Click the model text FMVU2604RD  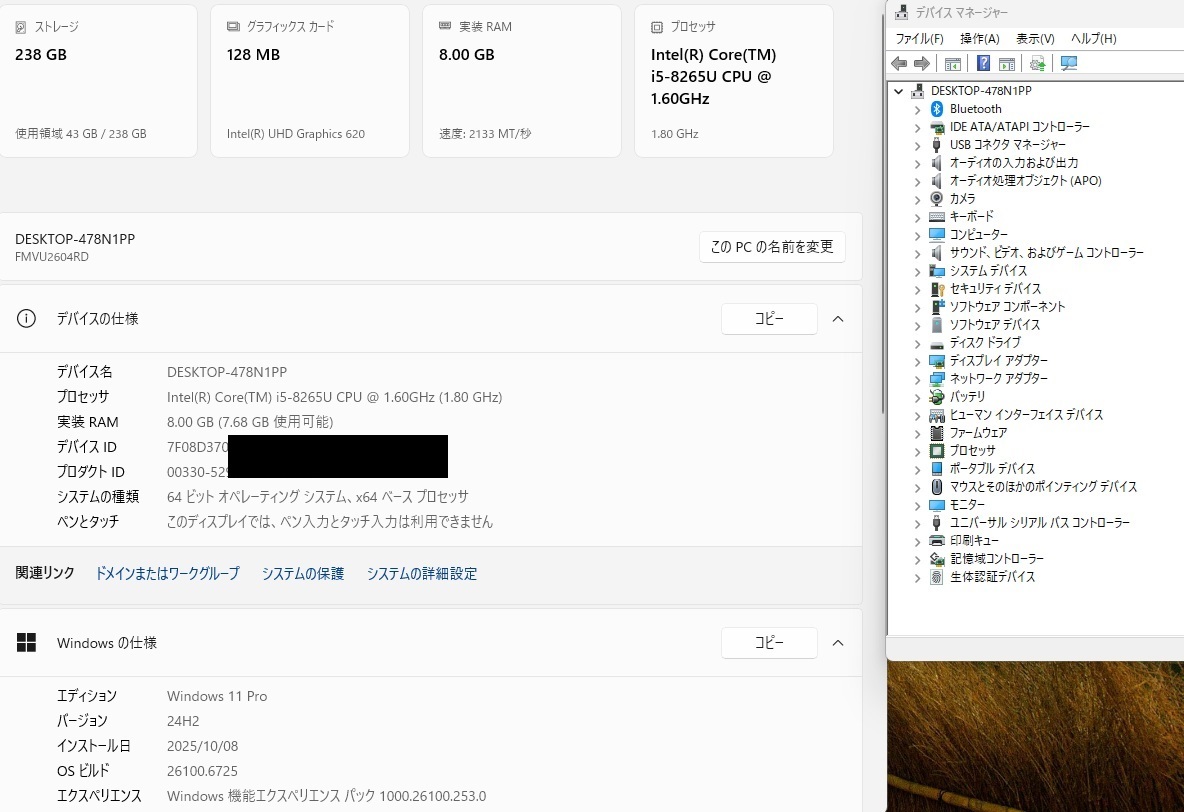click(x=52, y=257)
